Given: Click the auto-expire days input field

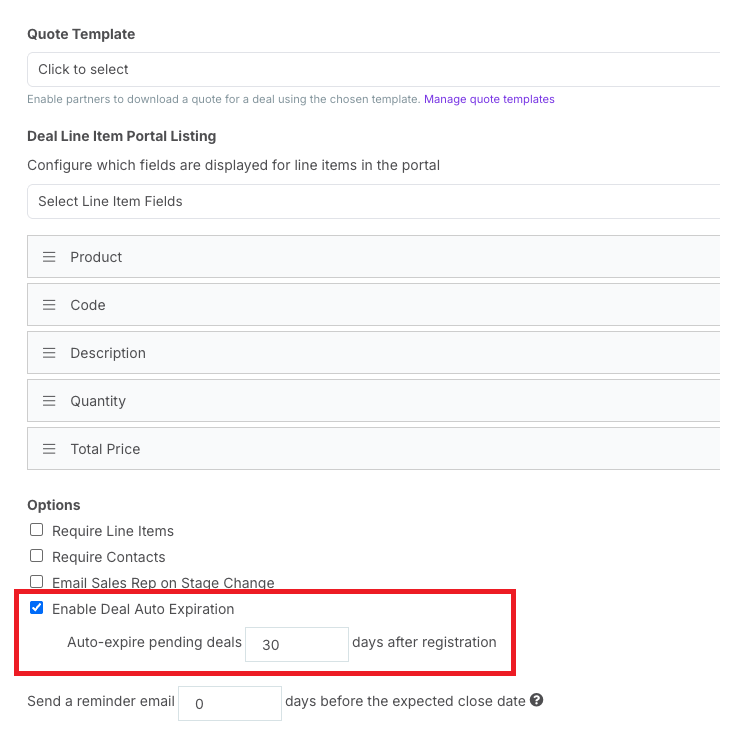Looking at the screenshot, I should pos(297,645).
